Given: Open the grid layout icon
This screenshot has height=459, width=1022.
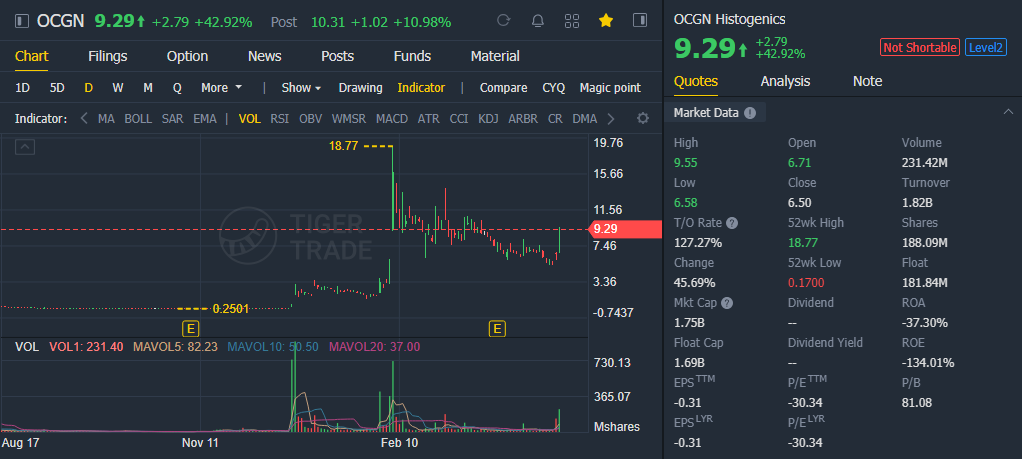Looking at the screenshot, I should point(572,21).
